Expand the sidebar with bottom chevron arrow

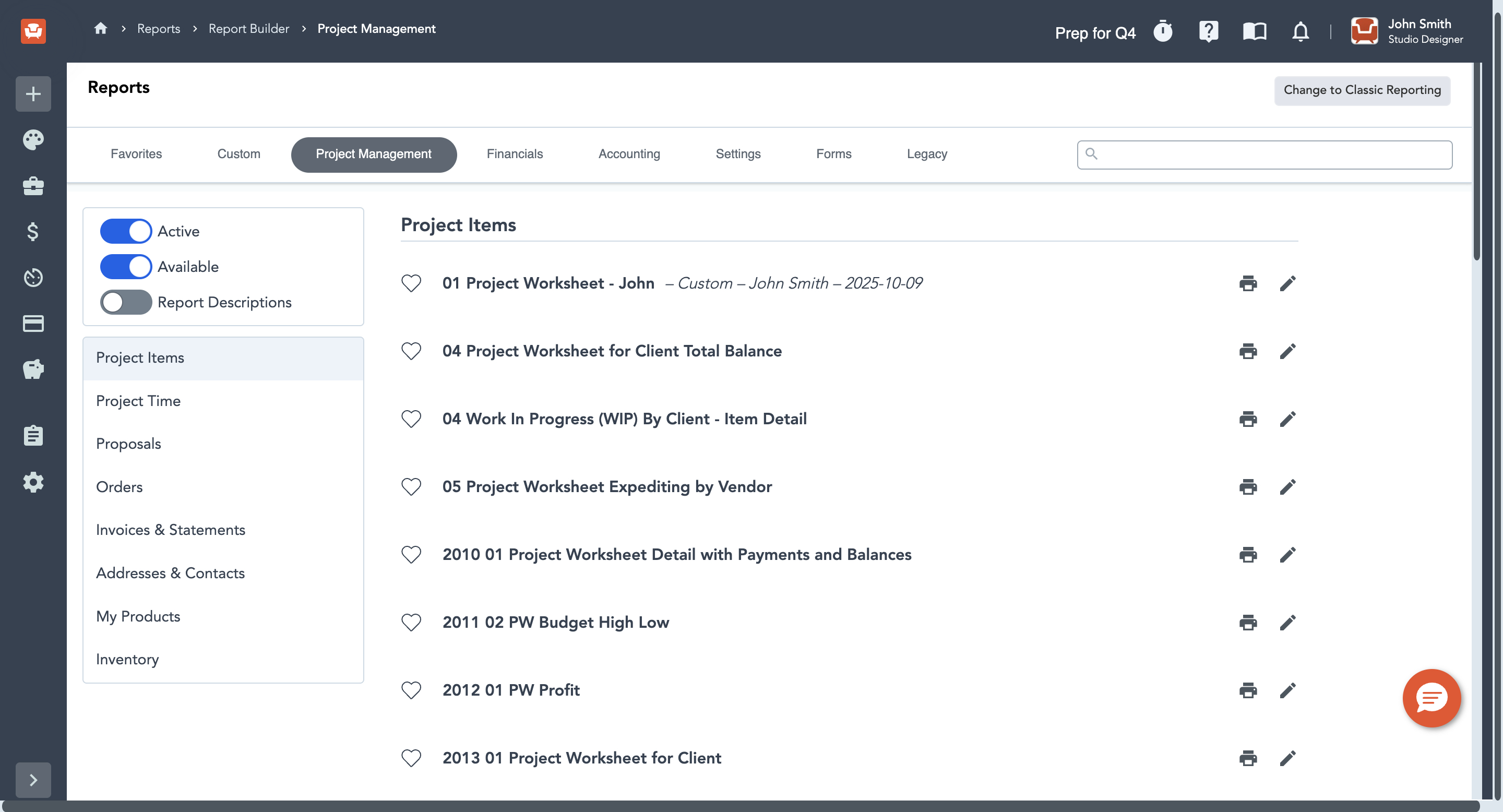[33, 779]
